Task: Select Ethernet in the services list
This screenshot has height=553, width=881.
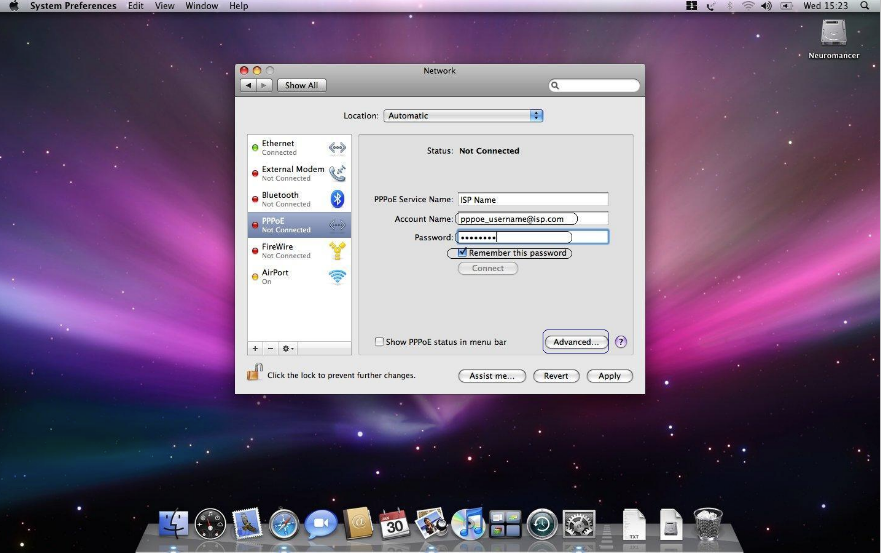Action: click(299, 148)
